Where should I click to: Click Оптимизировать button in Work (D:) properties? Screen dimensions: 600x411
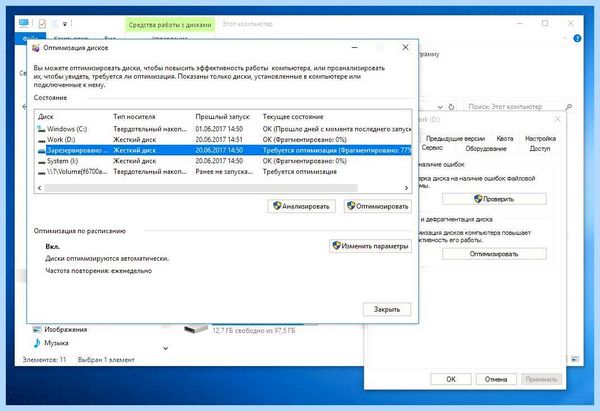click(x=494, y=254)
